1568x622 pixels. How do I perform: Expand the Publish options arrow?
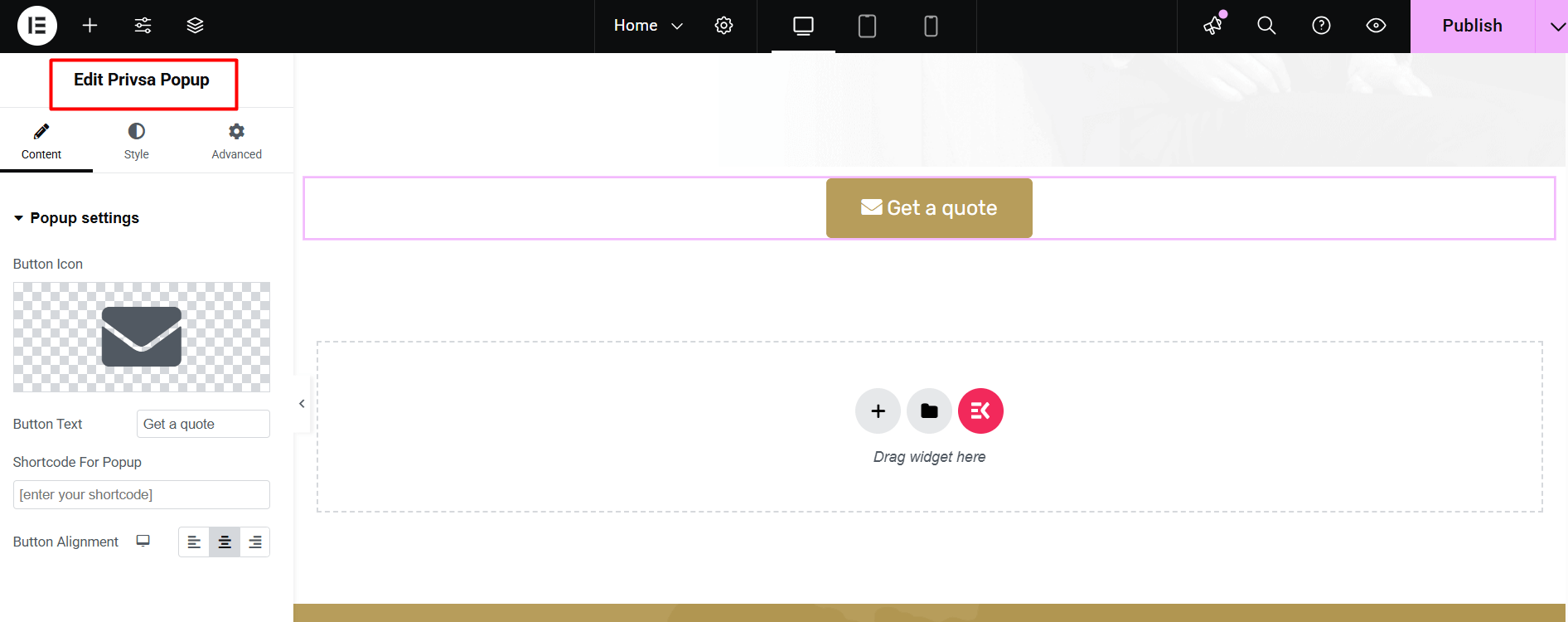coord(1552,26)
